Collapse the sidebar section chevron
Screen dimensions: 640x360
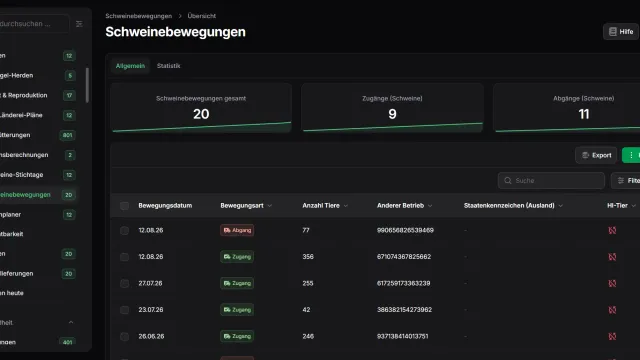click(71, 322)
